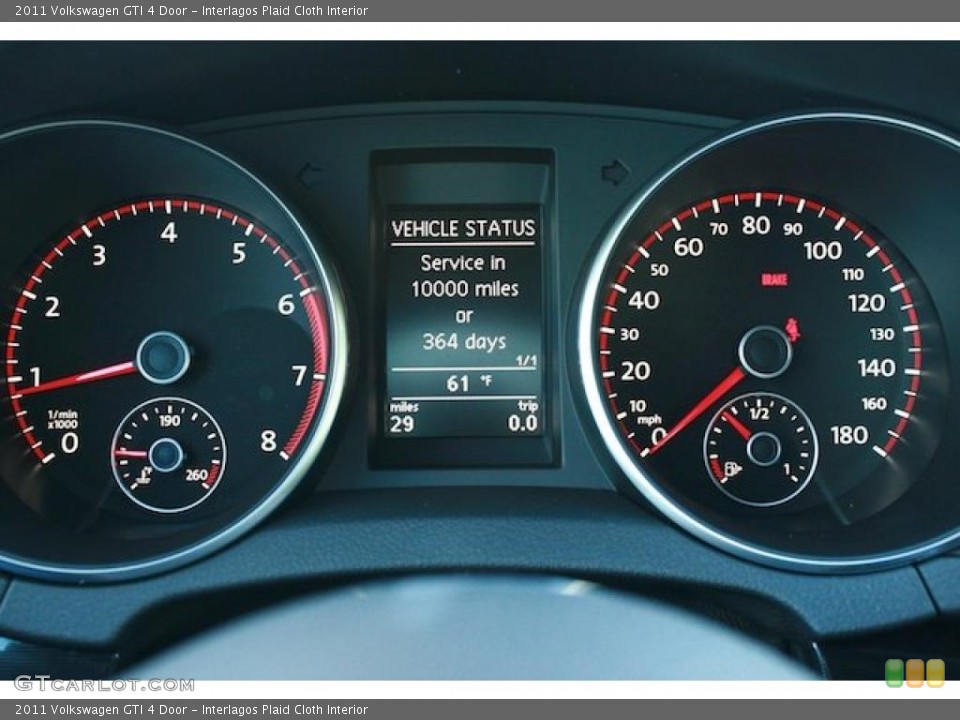Click the yellow square at the bottom right

pyautogui.click(x=936, y=673)
